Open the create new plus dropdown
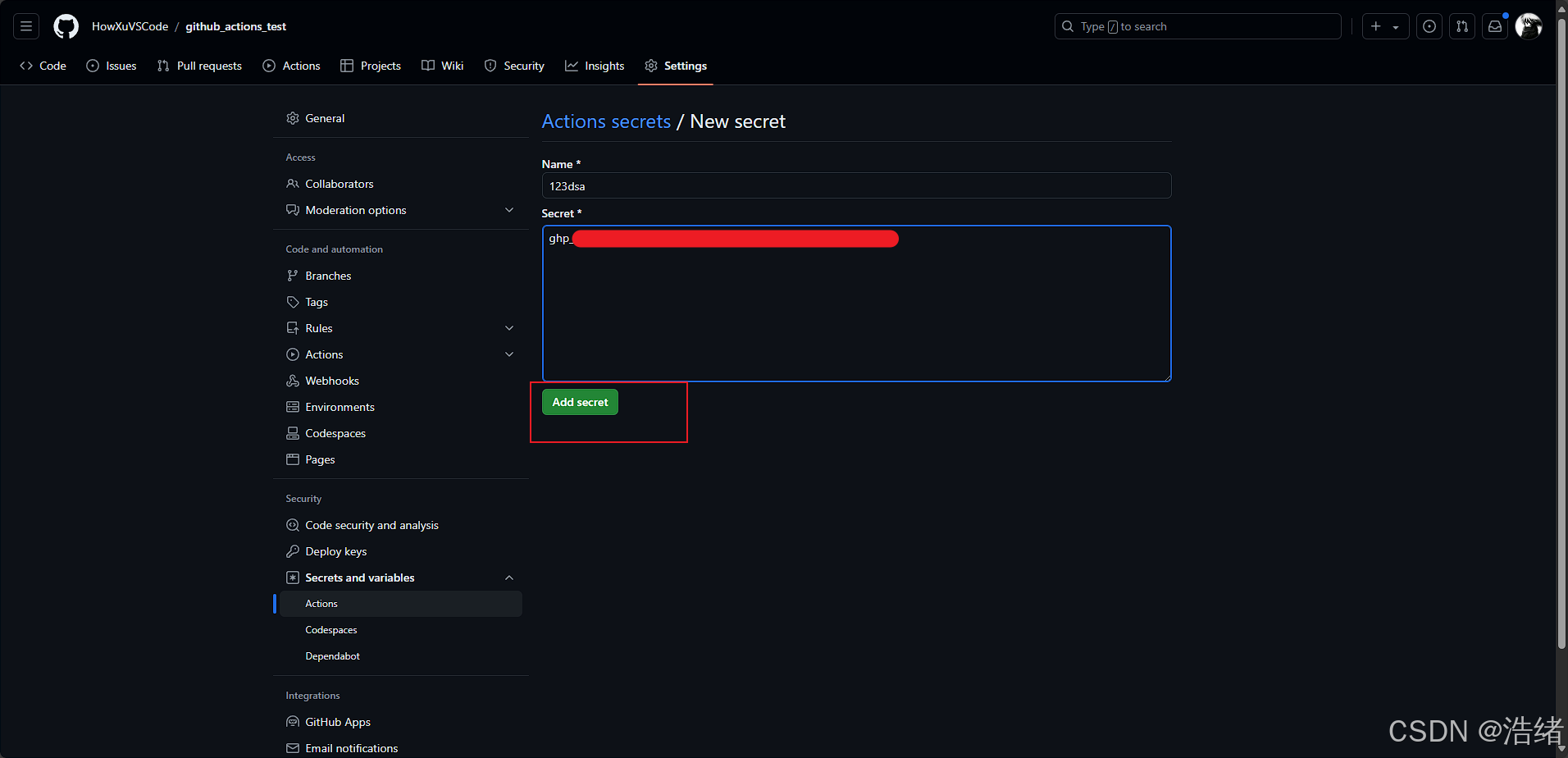The image size is (1568, 758). pos(1385,26)
